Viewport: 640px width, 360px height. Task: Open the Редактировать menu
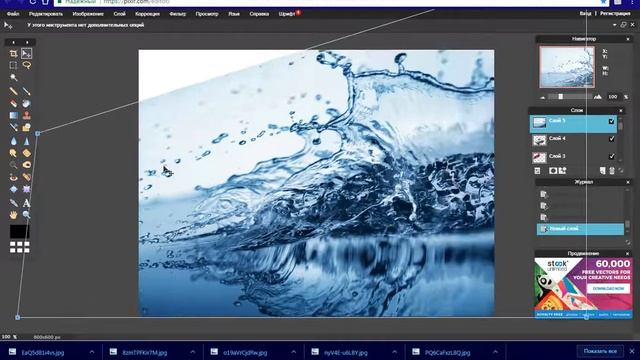[46, 14]
